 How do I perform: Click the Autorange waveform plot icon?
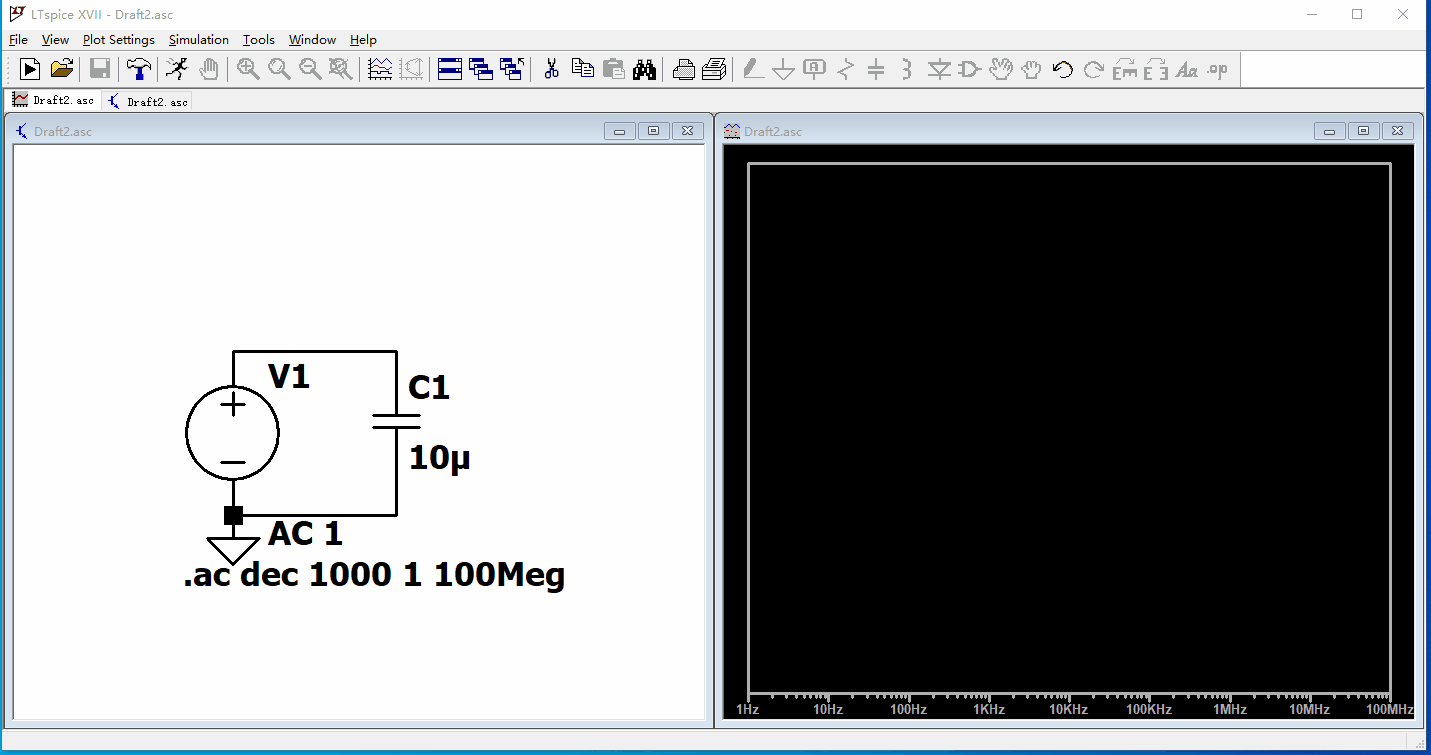pyautogui.click(x=380, y=69)
